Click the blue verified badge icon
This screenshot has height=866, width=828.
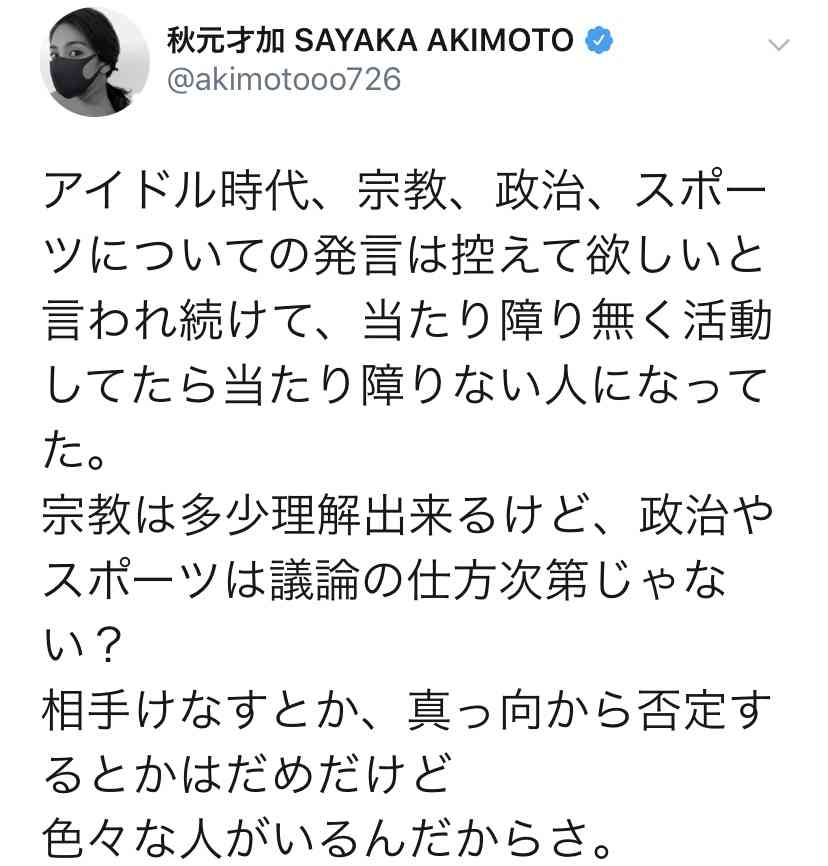599,40
